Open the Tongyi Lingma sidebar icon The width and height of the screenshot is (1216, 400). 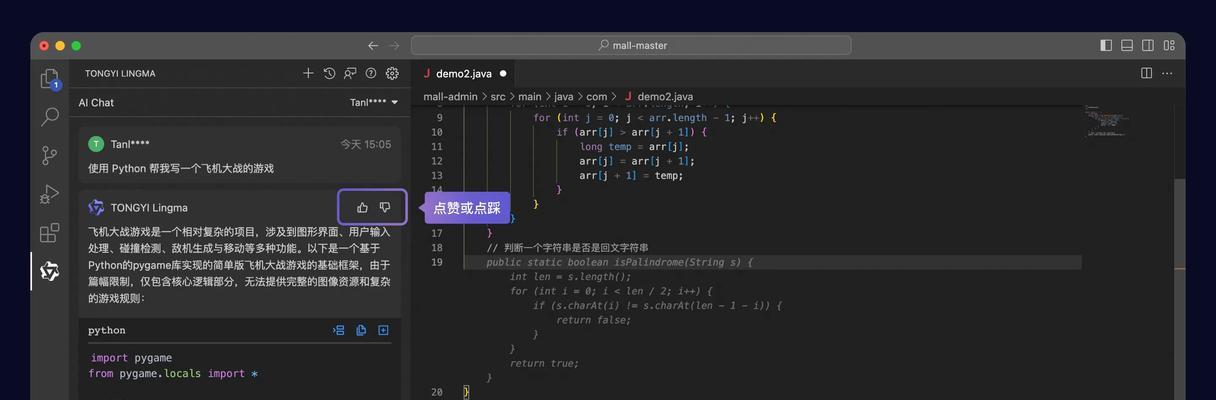click(49, 271)
